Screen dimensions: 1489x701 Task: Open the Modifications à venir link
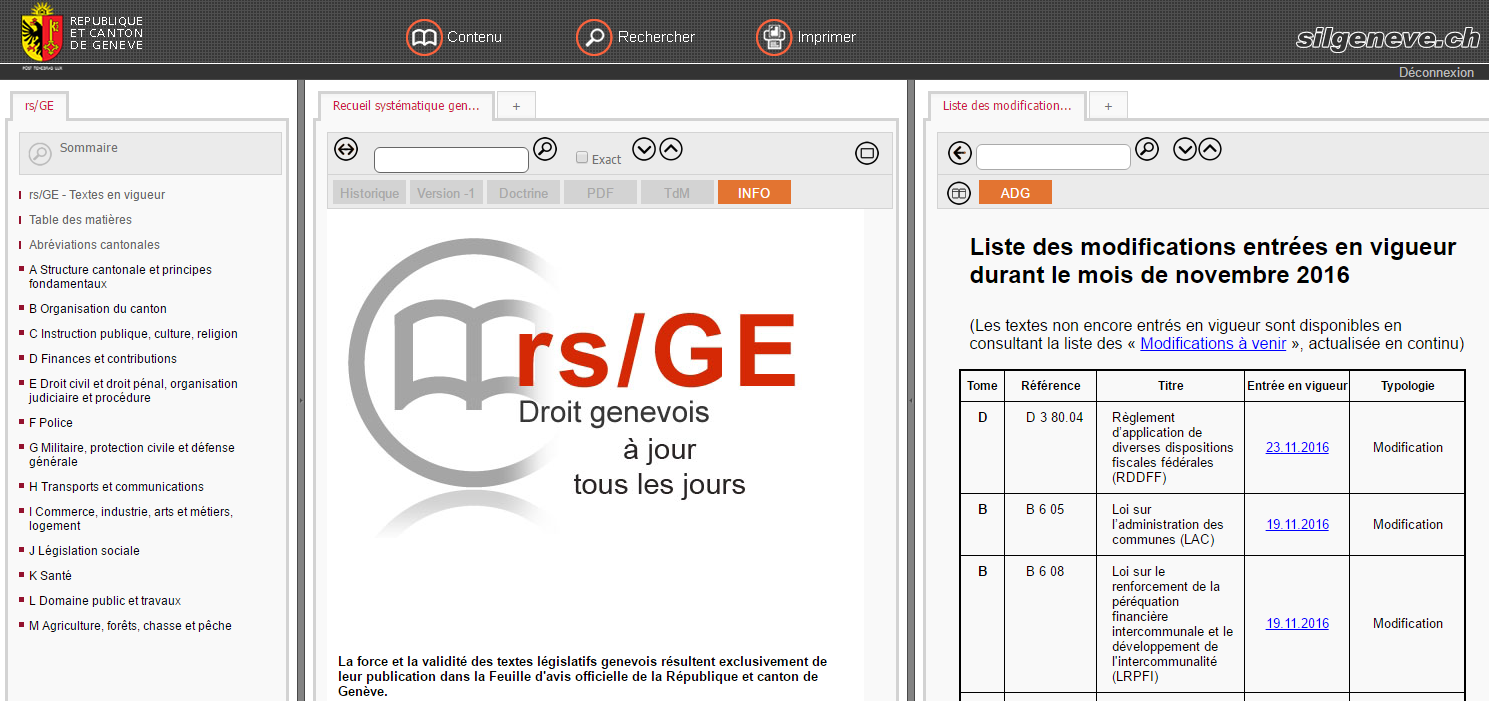[1212, 344]
